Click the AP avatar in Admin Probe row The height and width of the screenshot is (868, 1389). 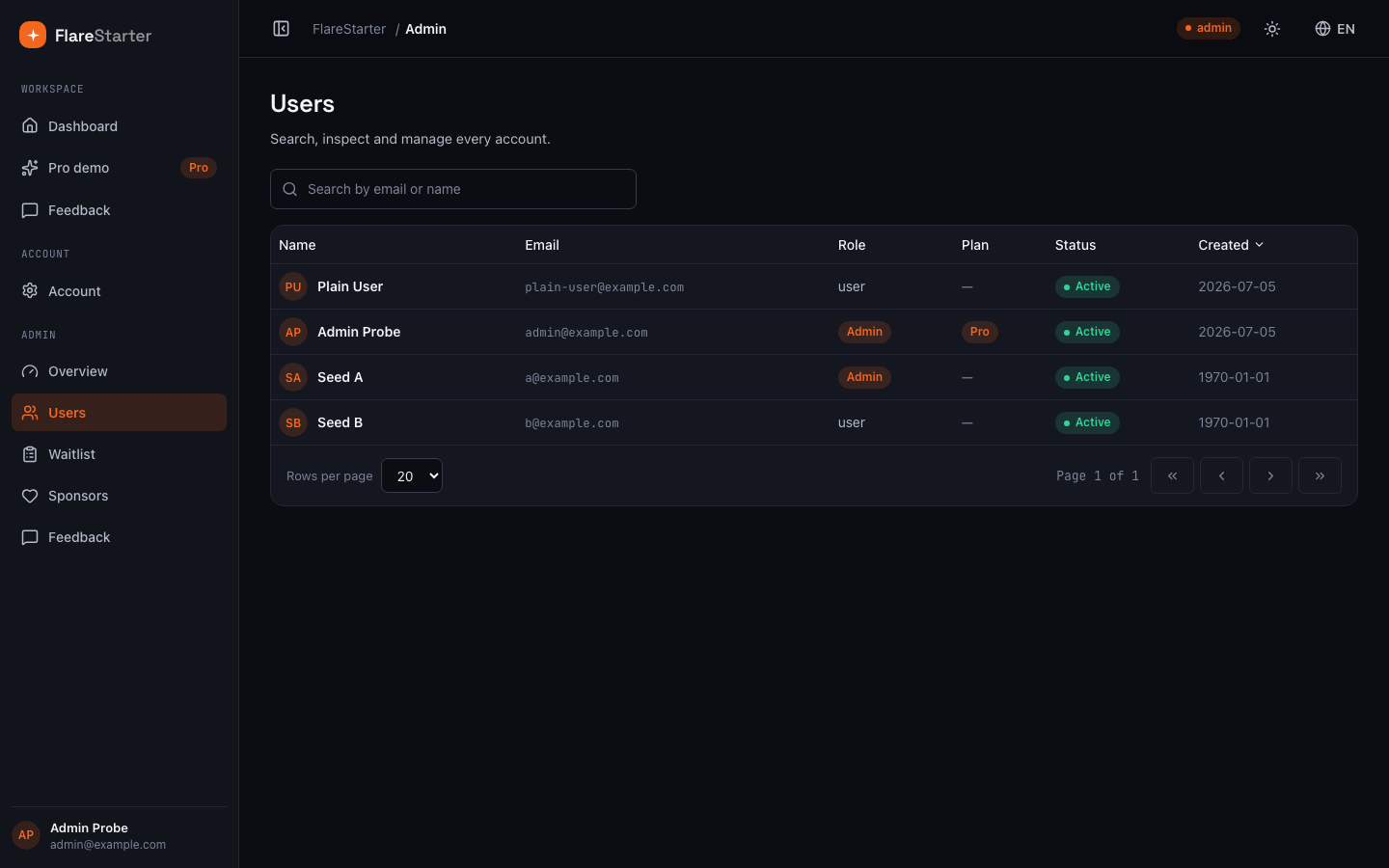pyautogui.click(x=293, y=332)
